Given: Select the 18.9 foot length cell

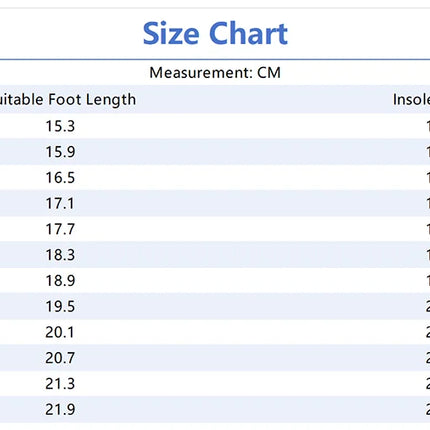Looking at the screenshot, I should [x=60, y=280].
